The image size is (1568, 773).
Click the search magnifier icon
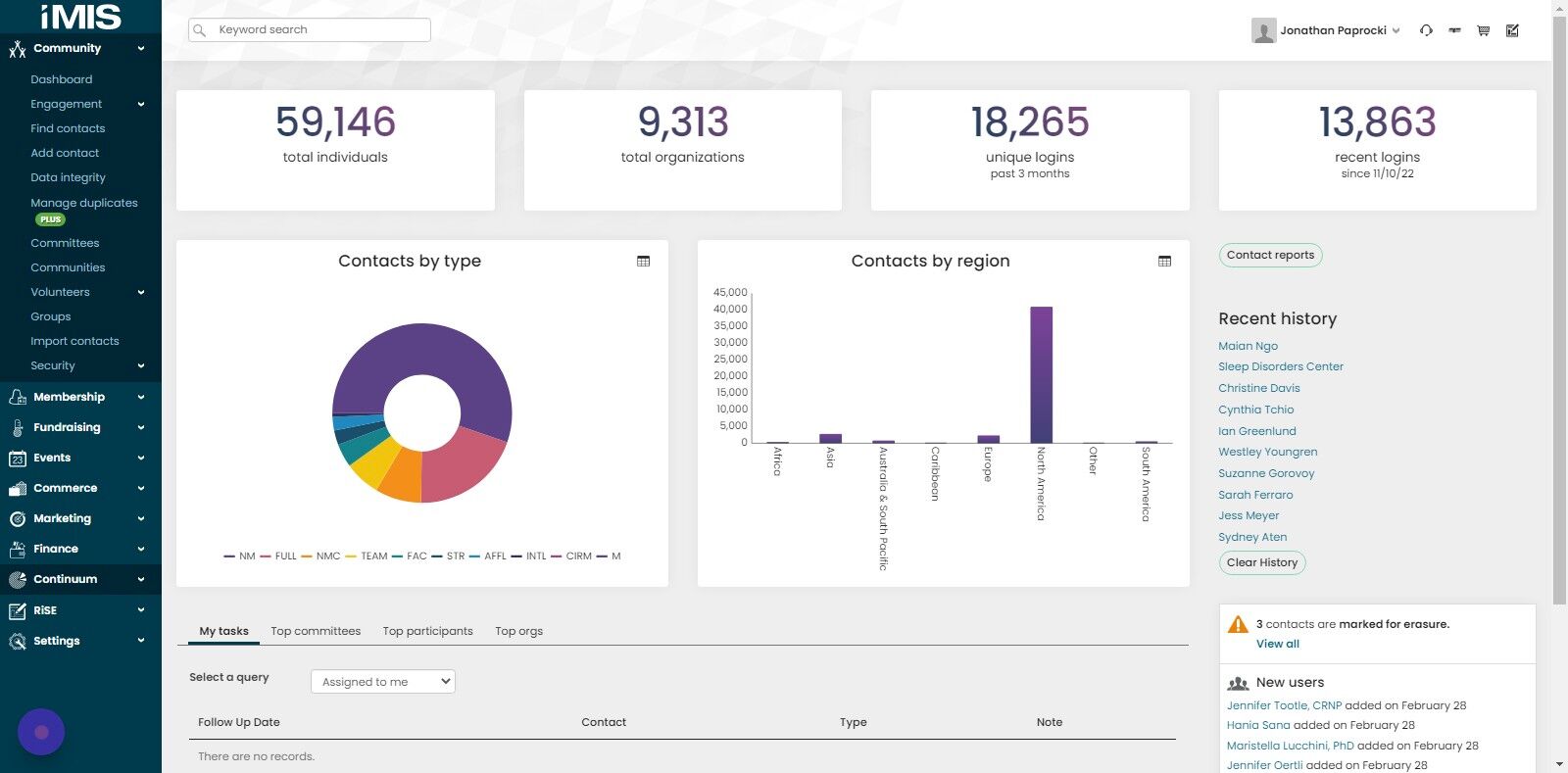point(200,30)
